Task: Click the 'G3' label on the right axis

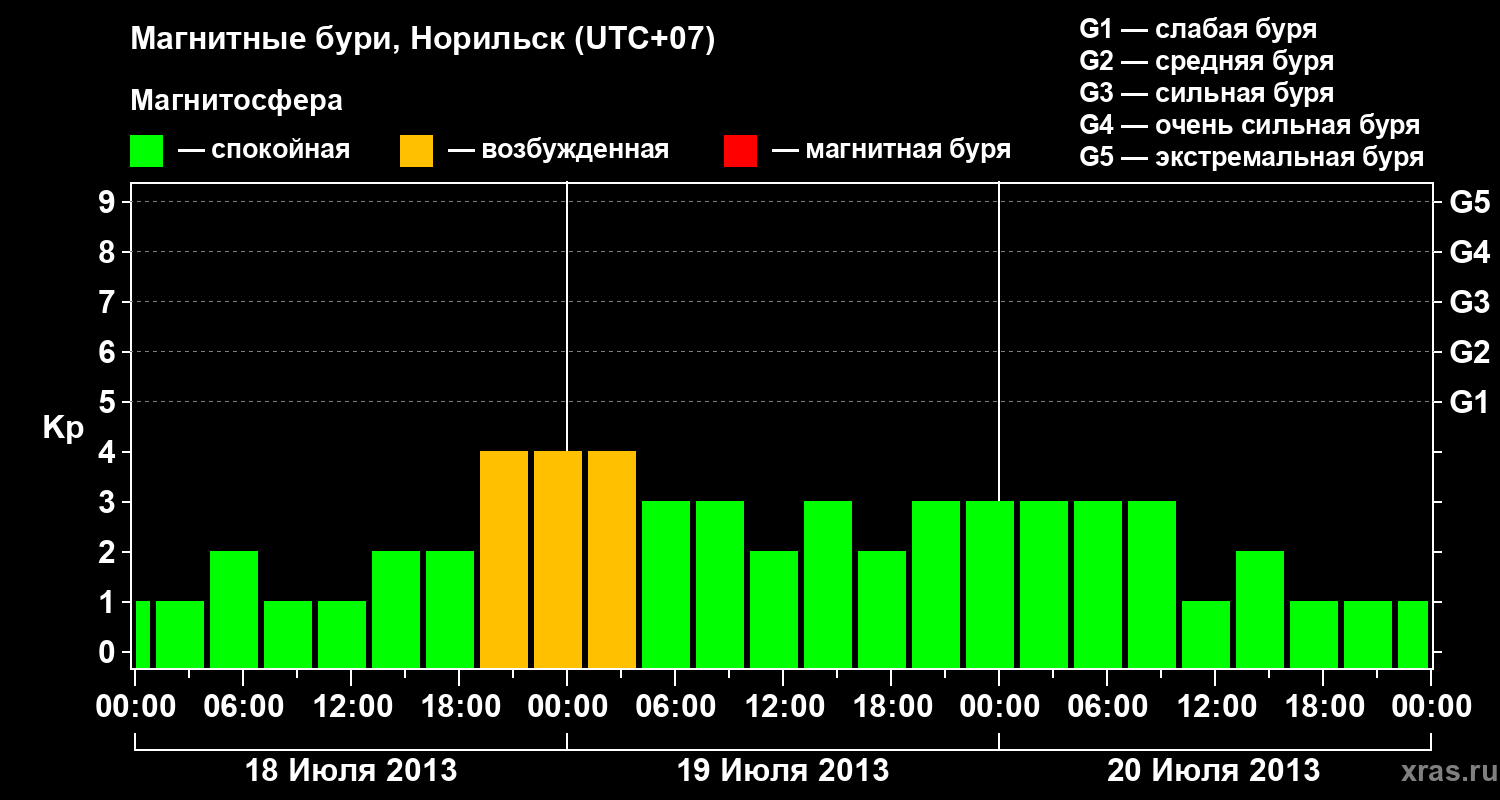Action: tap(1469, 302)
